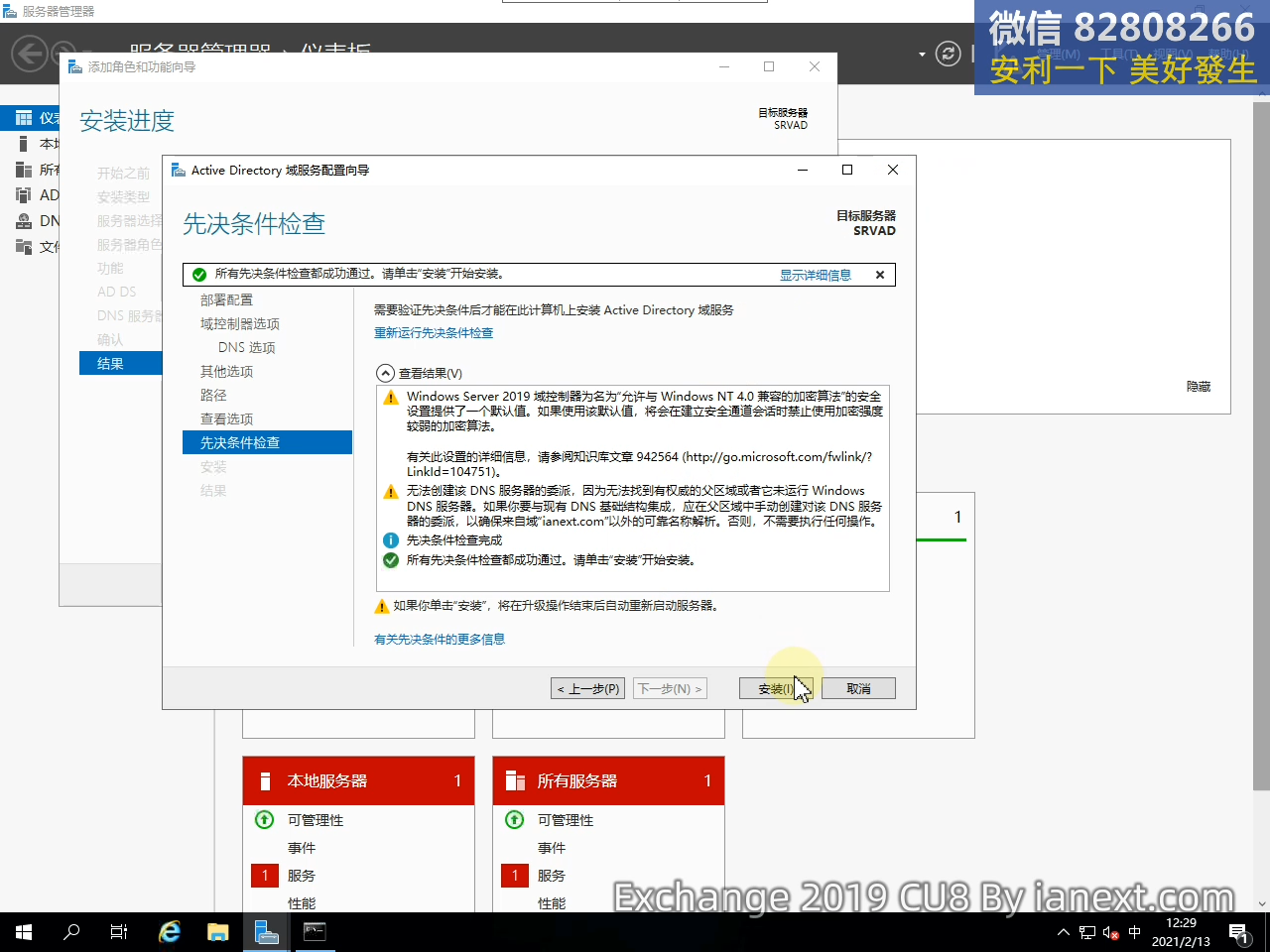Open 事件 in 所有服务器 tile
Screen dimensions: 1270x952
pos(552,848)
